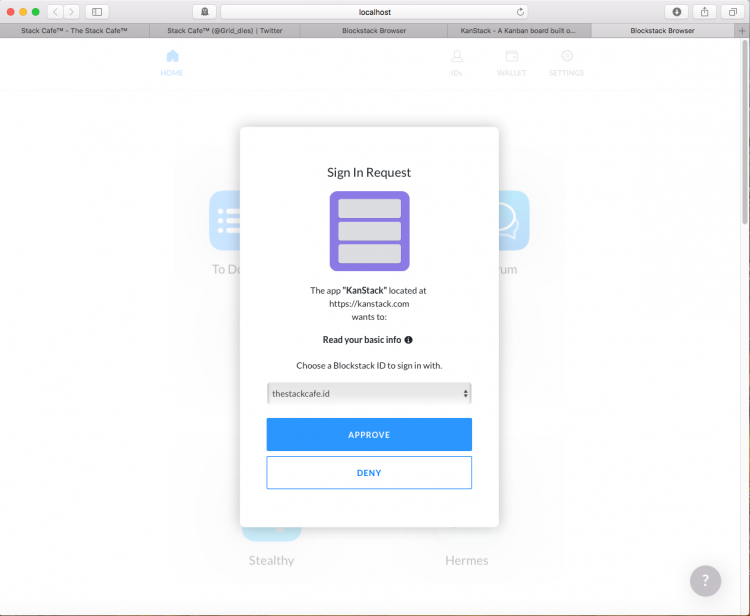Open the IDs navigation icon
This screenshot has width=750, height=616.
(457, 63)
